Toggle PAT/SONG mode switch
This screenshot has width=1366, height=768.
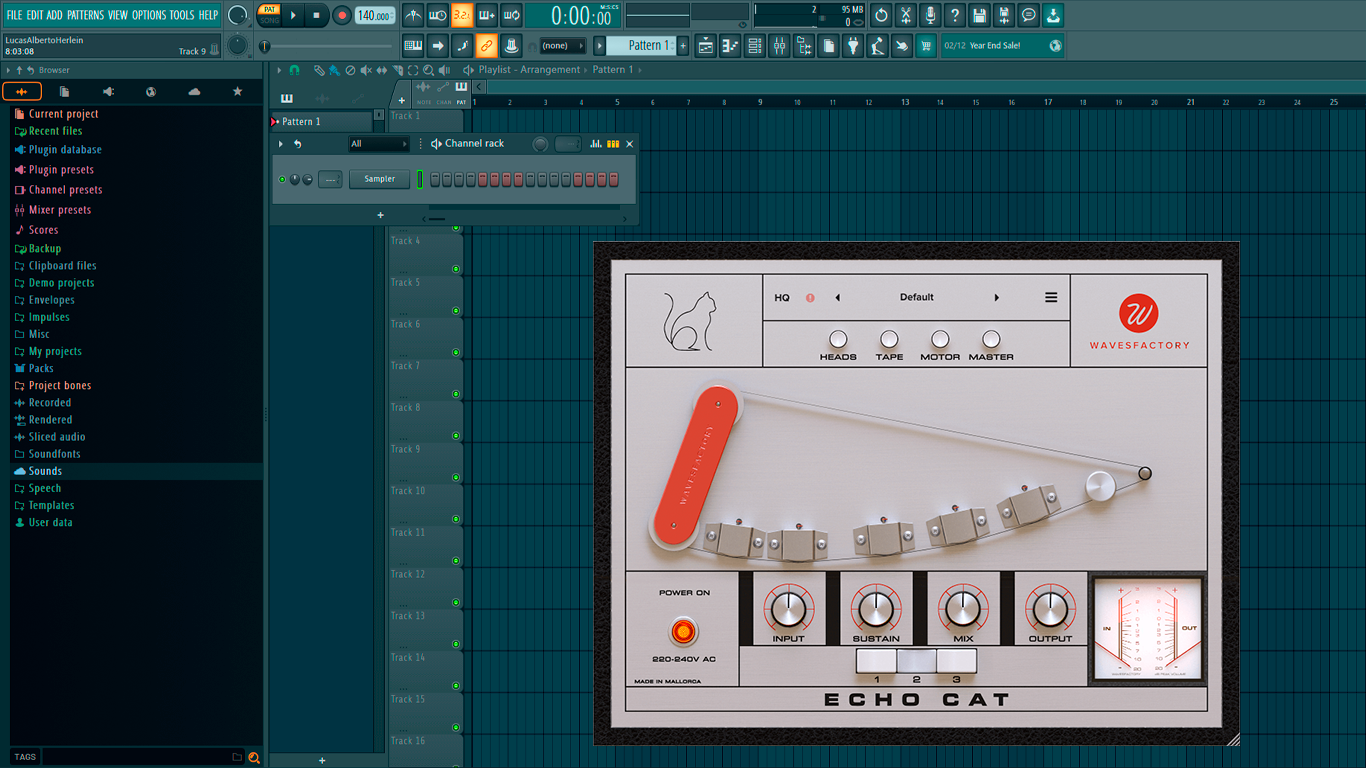(x=269, y=15)
